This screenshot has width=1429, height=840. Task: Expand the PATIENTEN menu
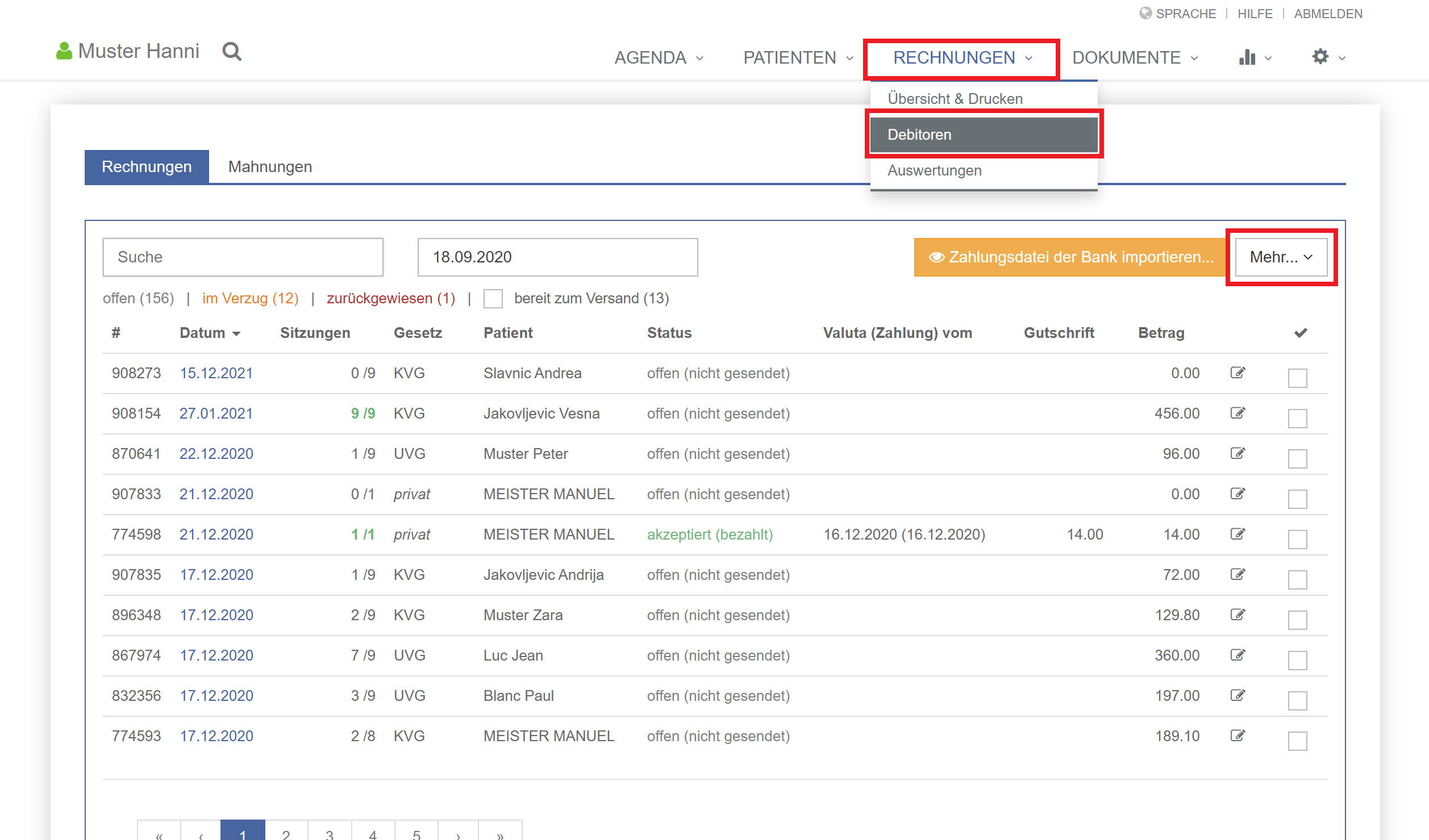click(798, 57)
